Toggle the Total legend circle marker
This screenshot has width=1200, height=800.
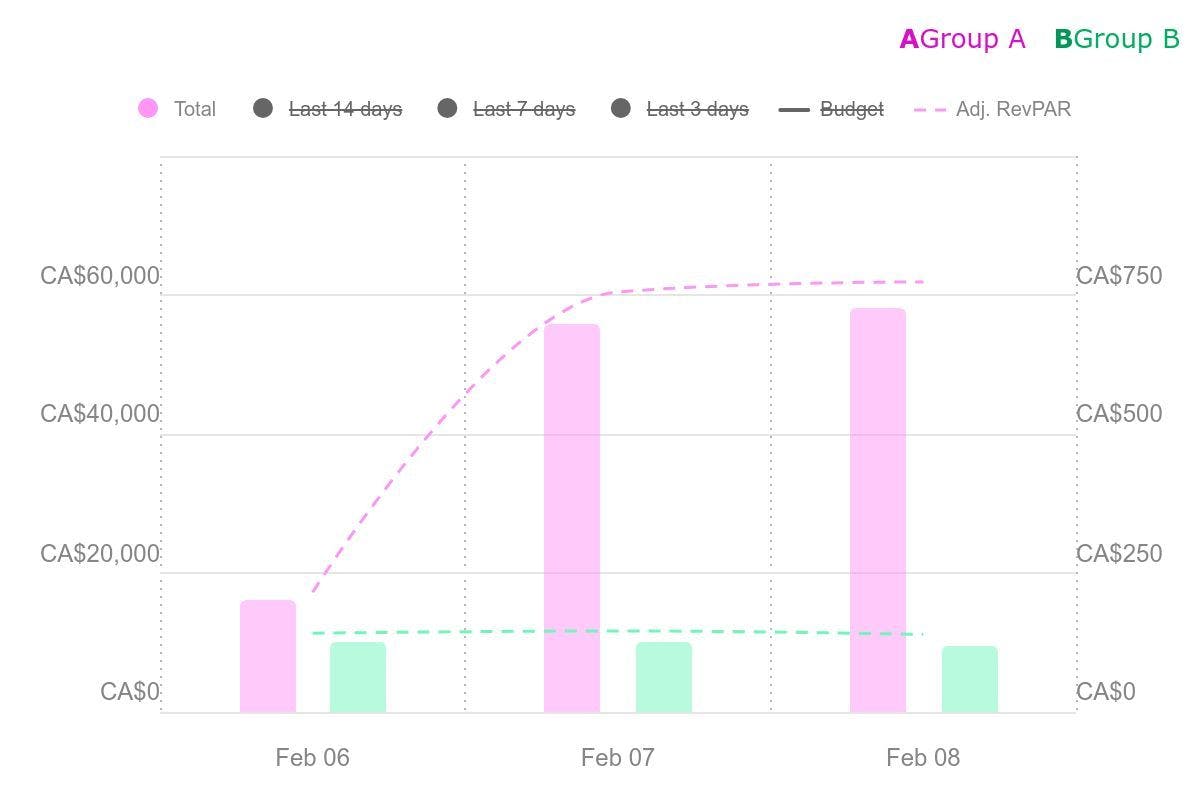148,109
